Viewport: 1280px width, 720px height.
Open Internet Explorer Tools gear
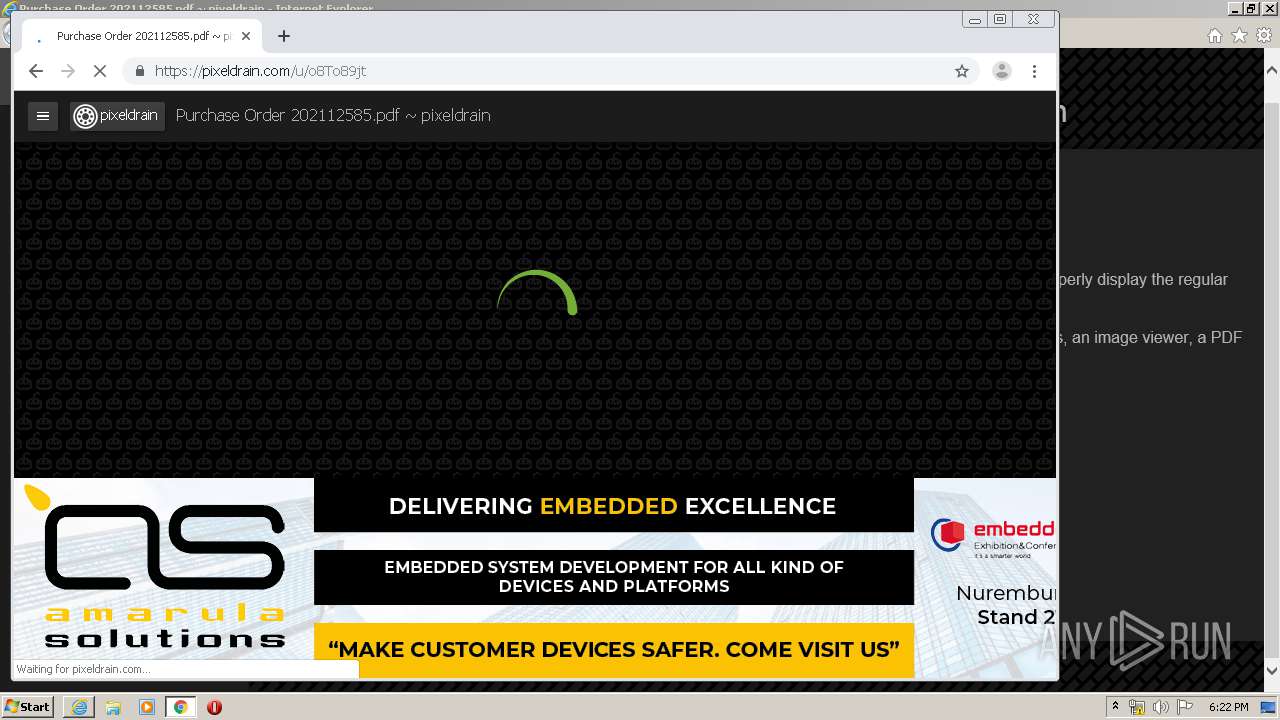1264,35
